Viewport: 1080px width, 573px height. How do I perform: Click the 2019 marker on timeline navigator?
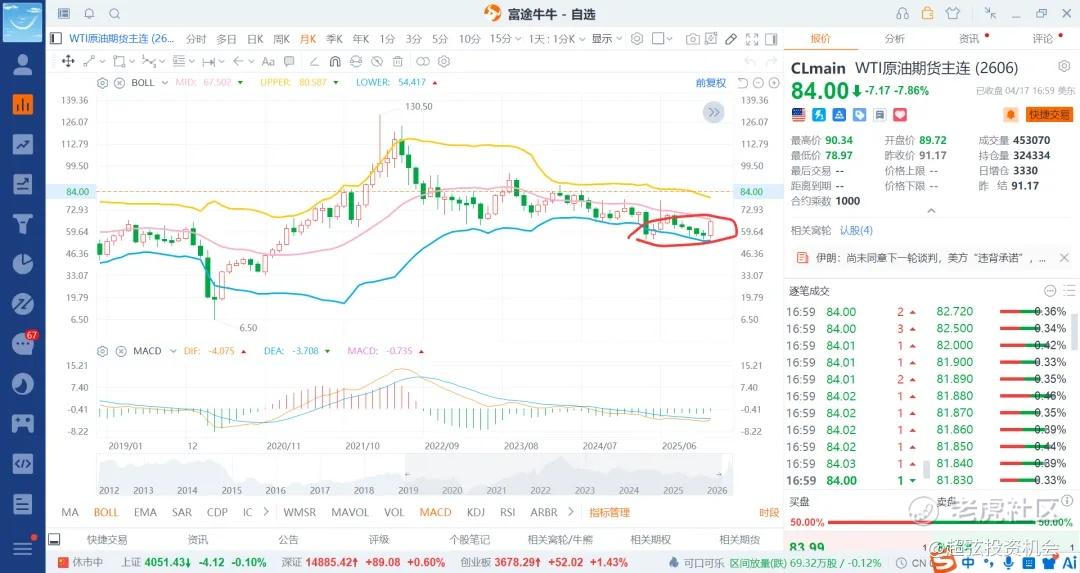pos(407,490)
